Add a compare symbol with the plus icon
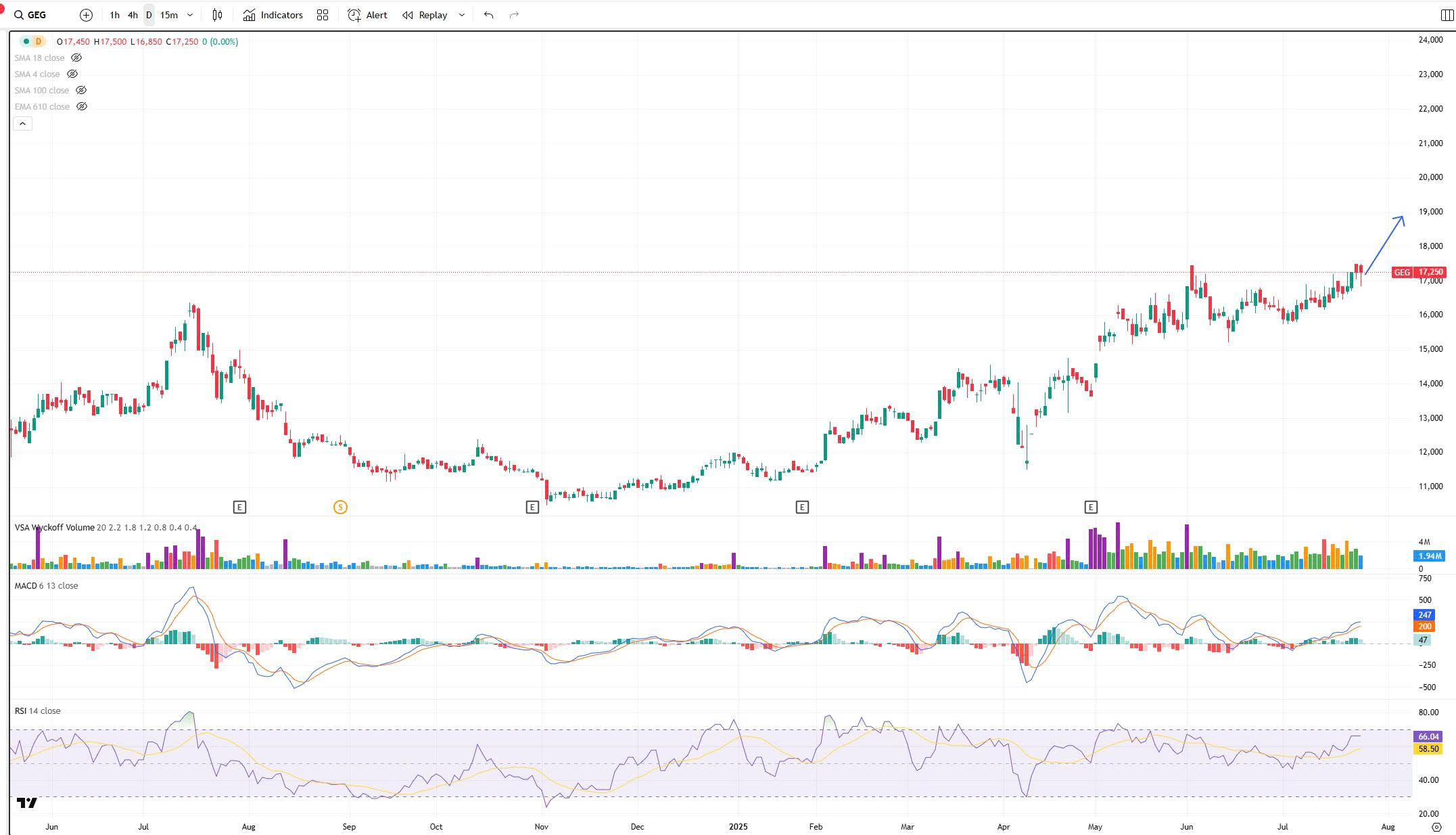The width and height of the screenshot is (1456, 835). coord(86,15)
